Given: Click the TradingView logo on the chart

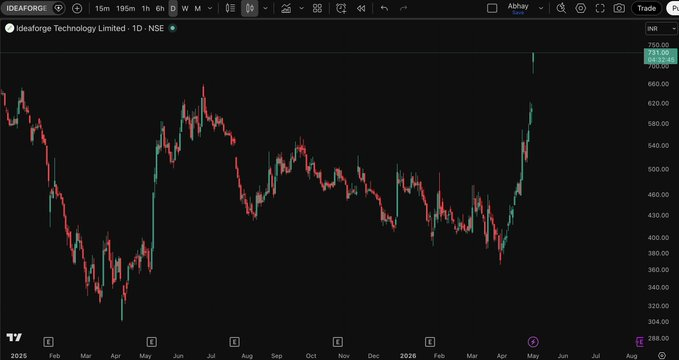Looking at the screenshot, I should [x=14, y=337].
